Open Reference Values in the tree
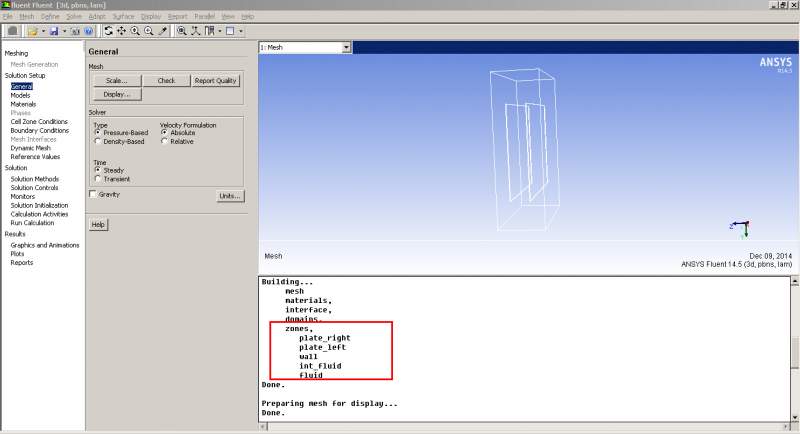 (35, 157)
